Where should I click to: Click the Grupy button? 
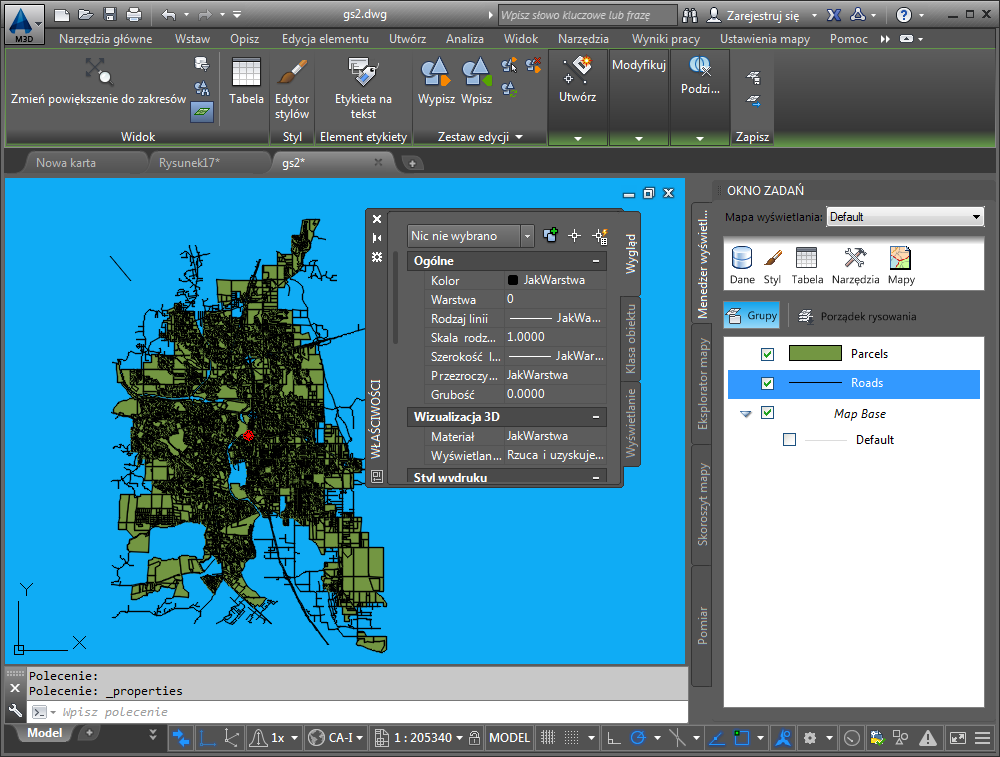point(752,317)
